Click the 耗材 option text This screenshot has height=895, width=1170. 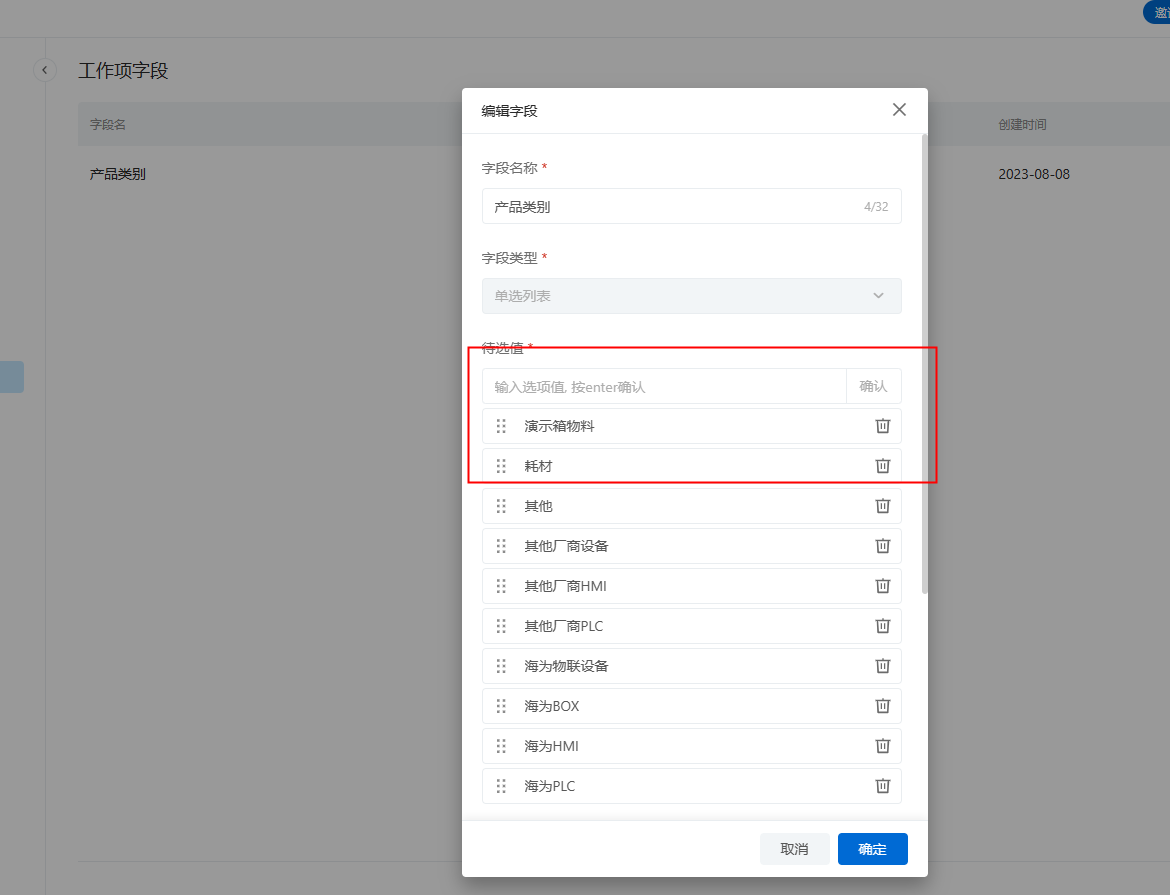[x=538, y=466]
